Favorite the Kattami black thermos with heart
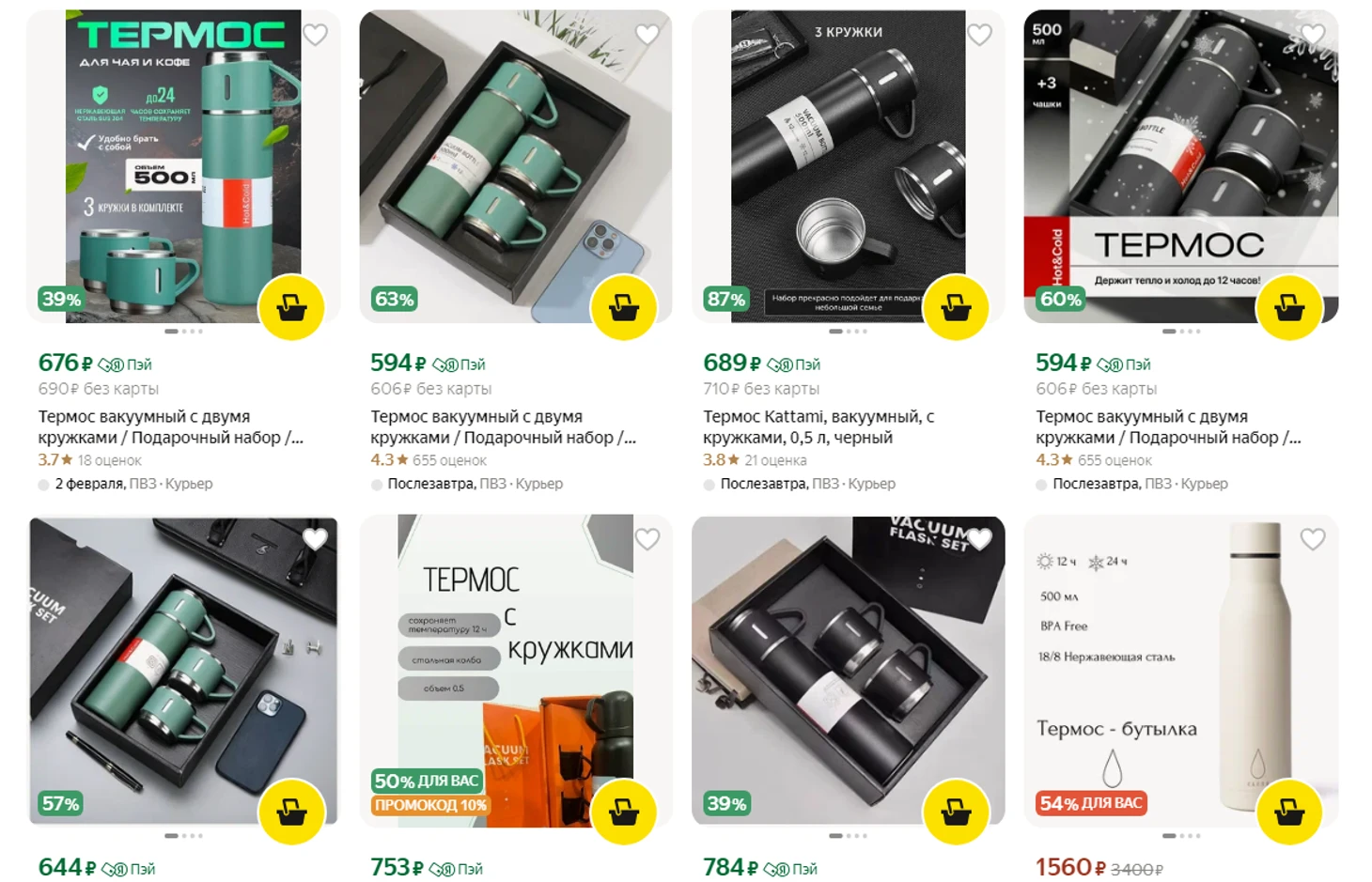This screenshot has height=882, width=1372. click(980, 35)
